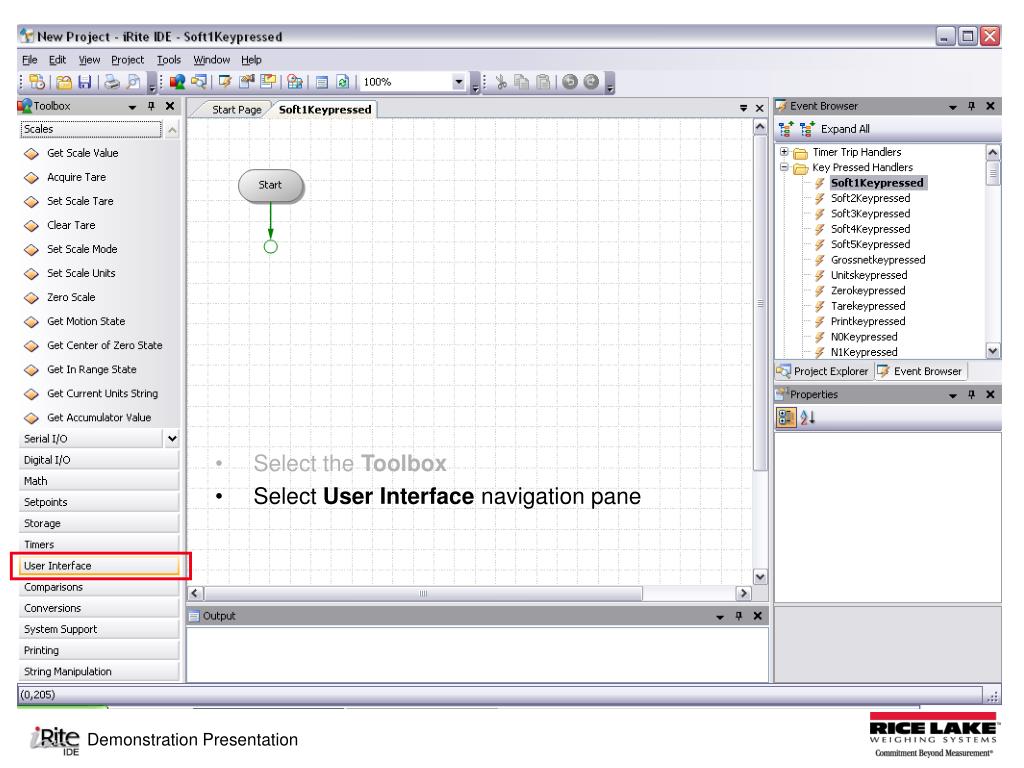Screen dimensions: 1024x768
Task: Click the Undo round arrow icon
Action: tap(570, 82)
